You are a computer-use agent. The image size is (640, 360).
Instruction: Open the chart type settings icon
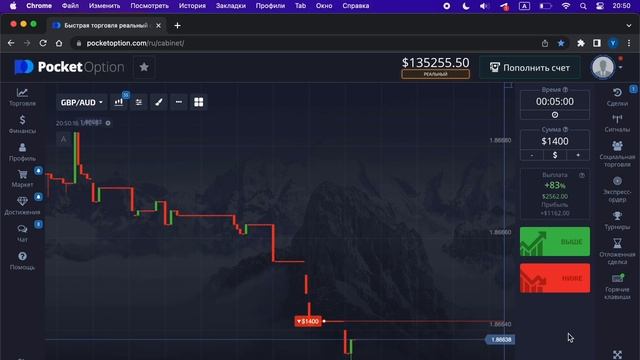click(x=119, y=102)
